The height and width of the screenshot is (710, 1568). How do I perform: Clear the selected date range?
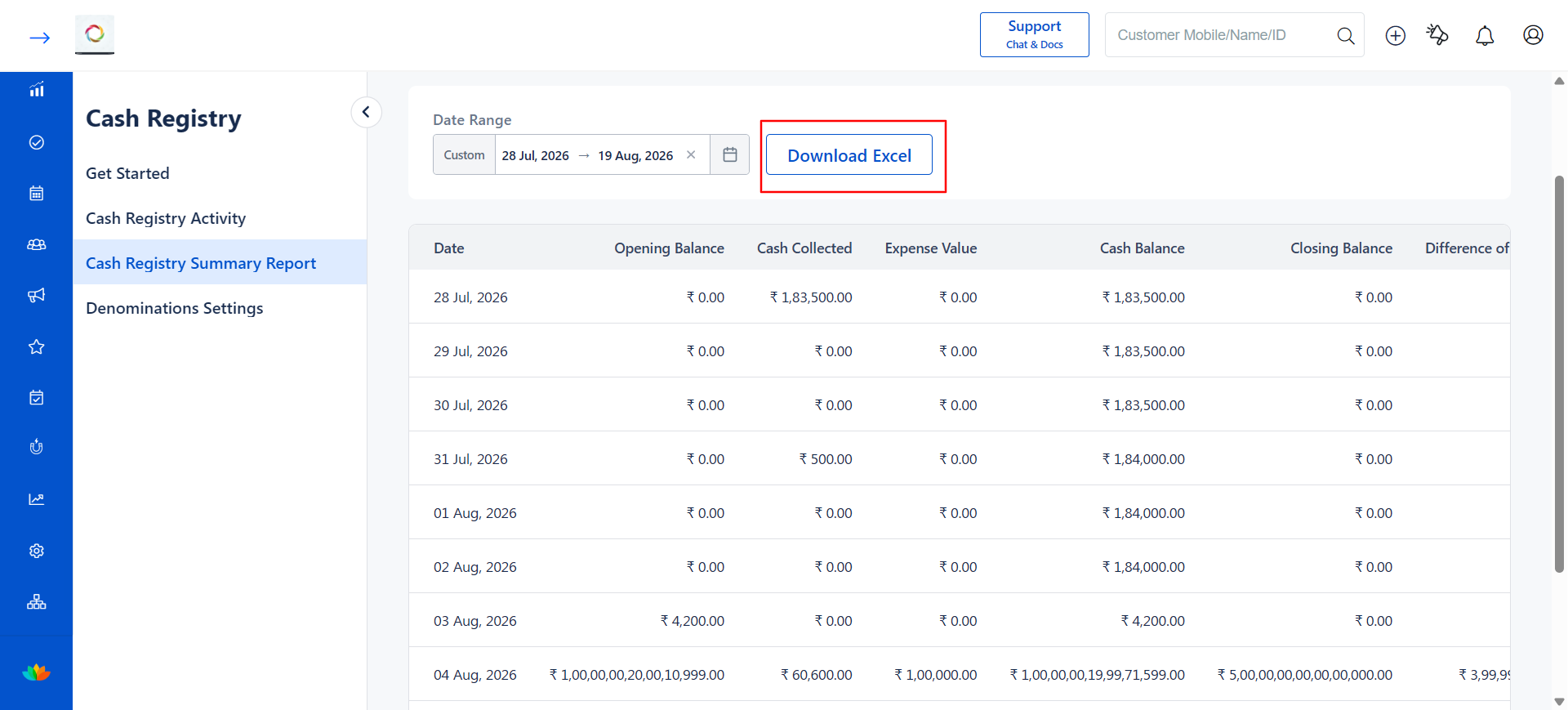[691, 154]
